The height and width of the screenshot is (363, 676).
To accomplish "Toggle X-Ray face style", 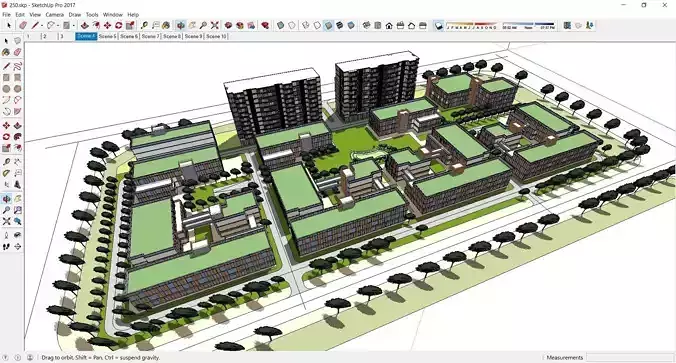I will point(281,25).
